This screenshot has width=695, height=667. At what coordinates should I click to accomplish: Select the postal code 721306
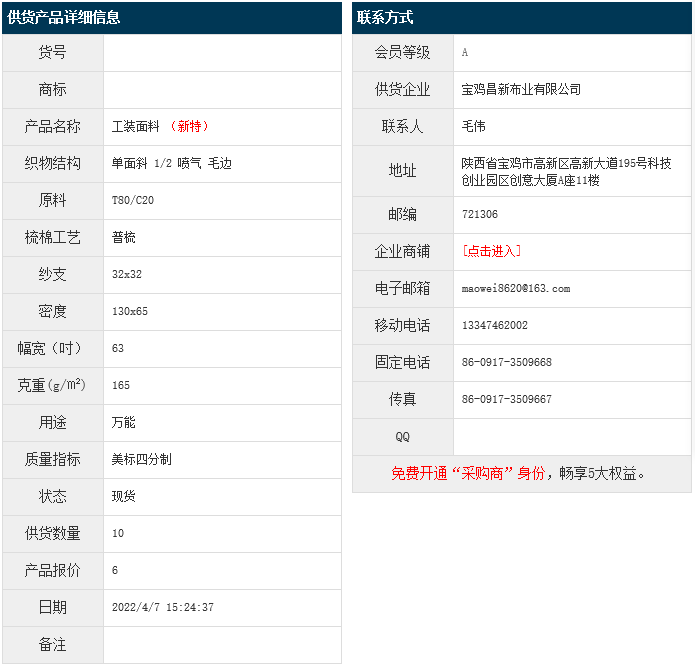click(x=480, y=214)
